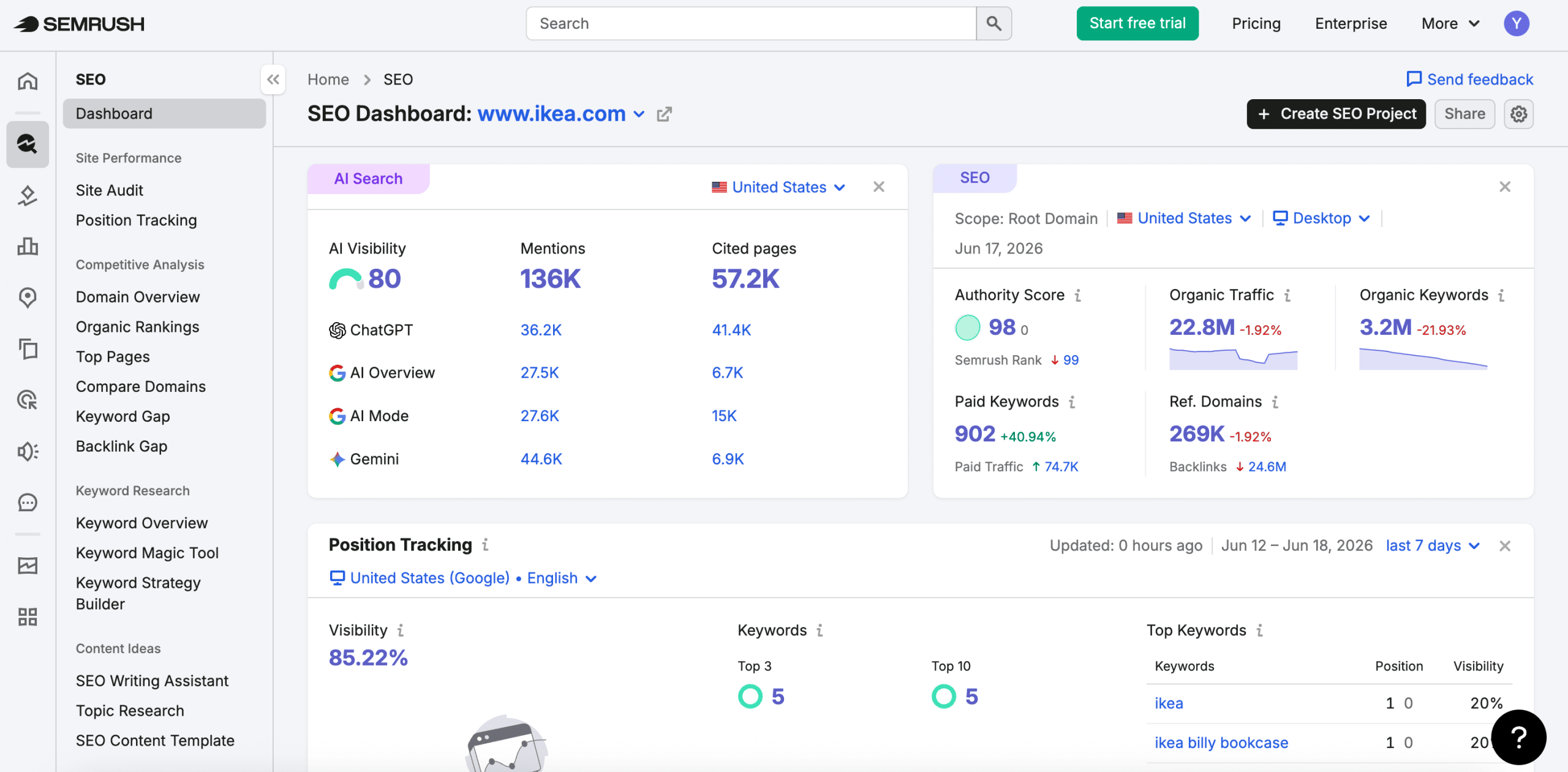Viewport: 1568px width, 772px height.
Task: Open Paid Traffic value 74.7K
Action: [1061, 467]
